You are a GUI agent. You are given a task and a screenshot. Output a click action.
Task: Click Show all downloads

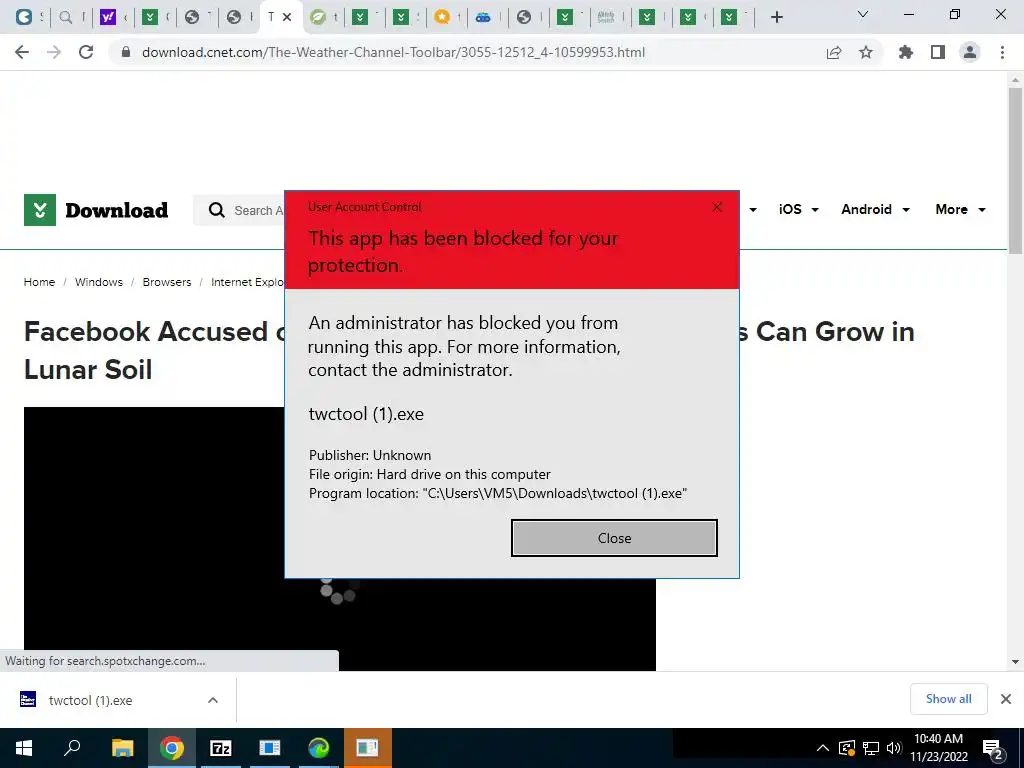coord(948,699)
